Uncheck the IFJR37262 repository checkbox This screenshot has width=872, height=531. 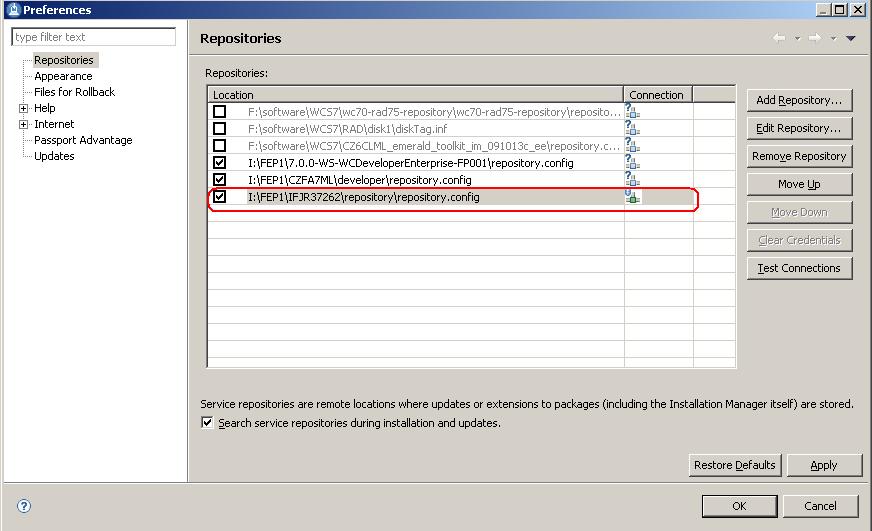pos(220,196)
